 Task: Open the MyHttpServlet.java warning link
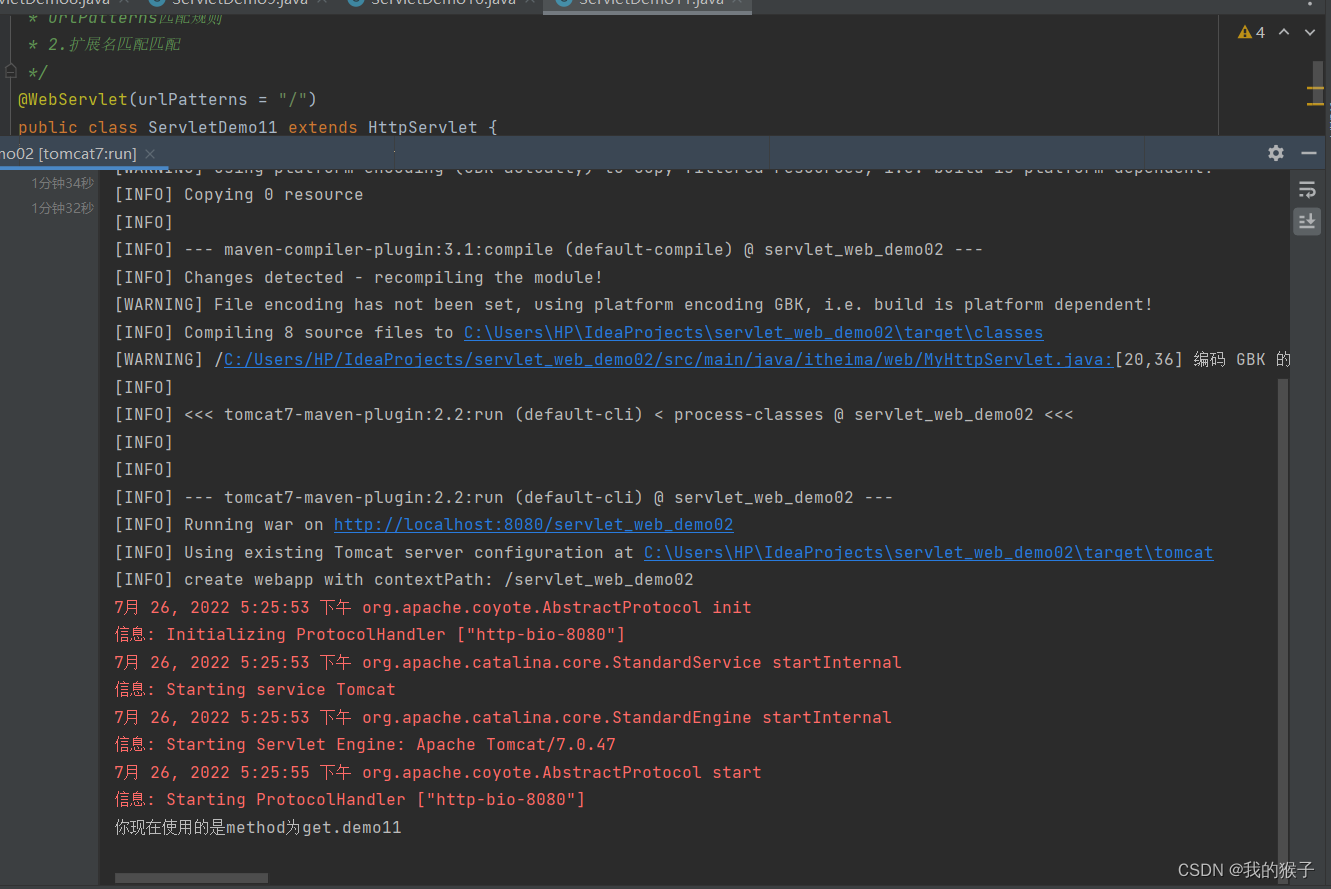(669, 360)
